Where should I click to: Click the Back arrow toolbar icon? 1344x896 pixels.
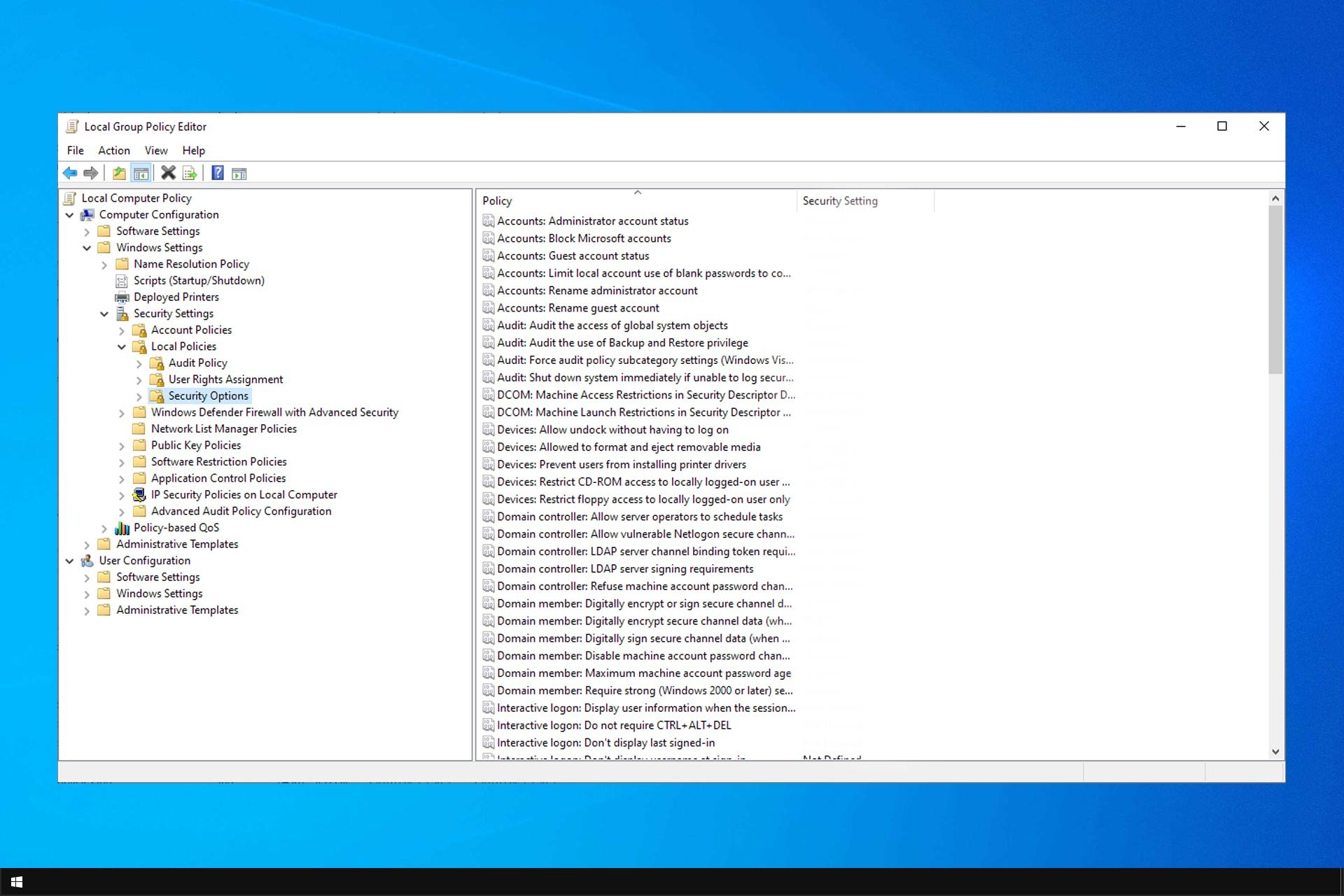click(x=70, y=173)
